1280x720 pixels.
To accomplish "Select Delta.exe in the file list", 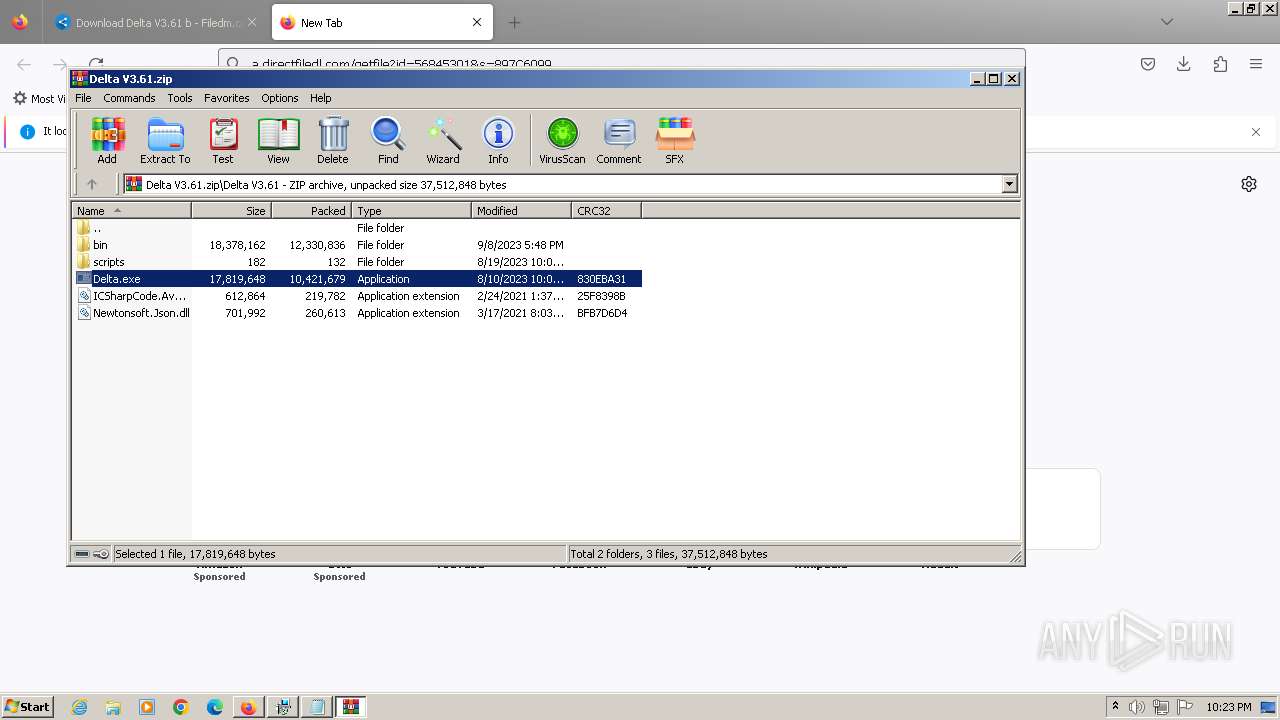I will [x=116, y=279].
